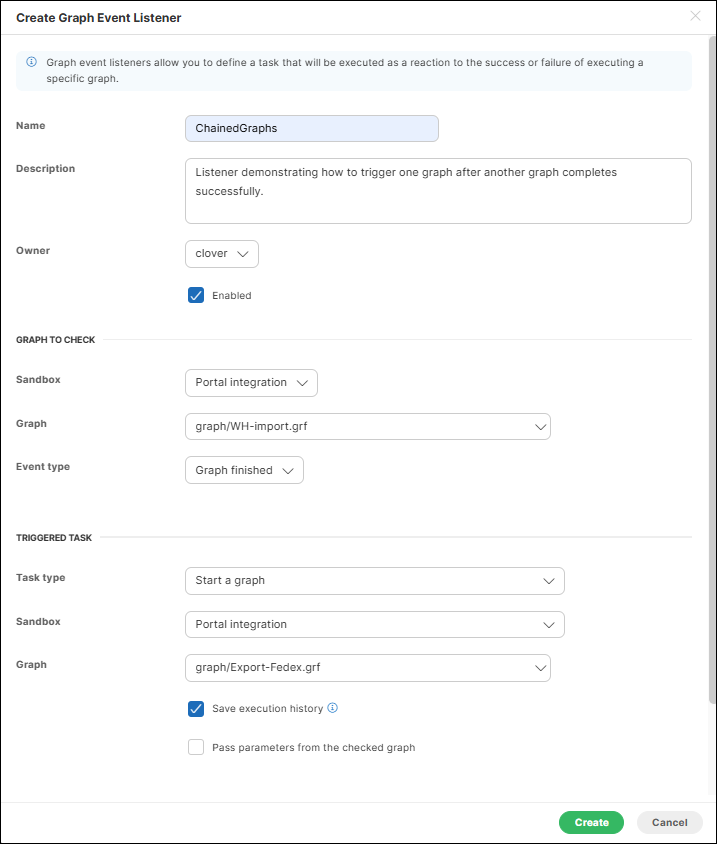Toggle the Enabled checkbox
The image size is (717, 844).
(x=196, y=295)
